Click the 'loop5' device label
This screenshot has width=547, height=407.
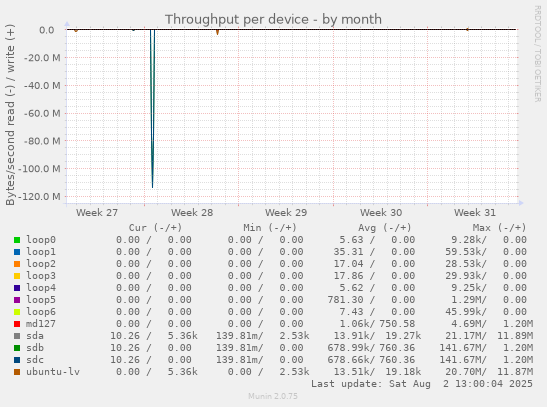41,300
